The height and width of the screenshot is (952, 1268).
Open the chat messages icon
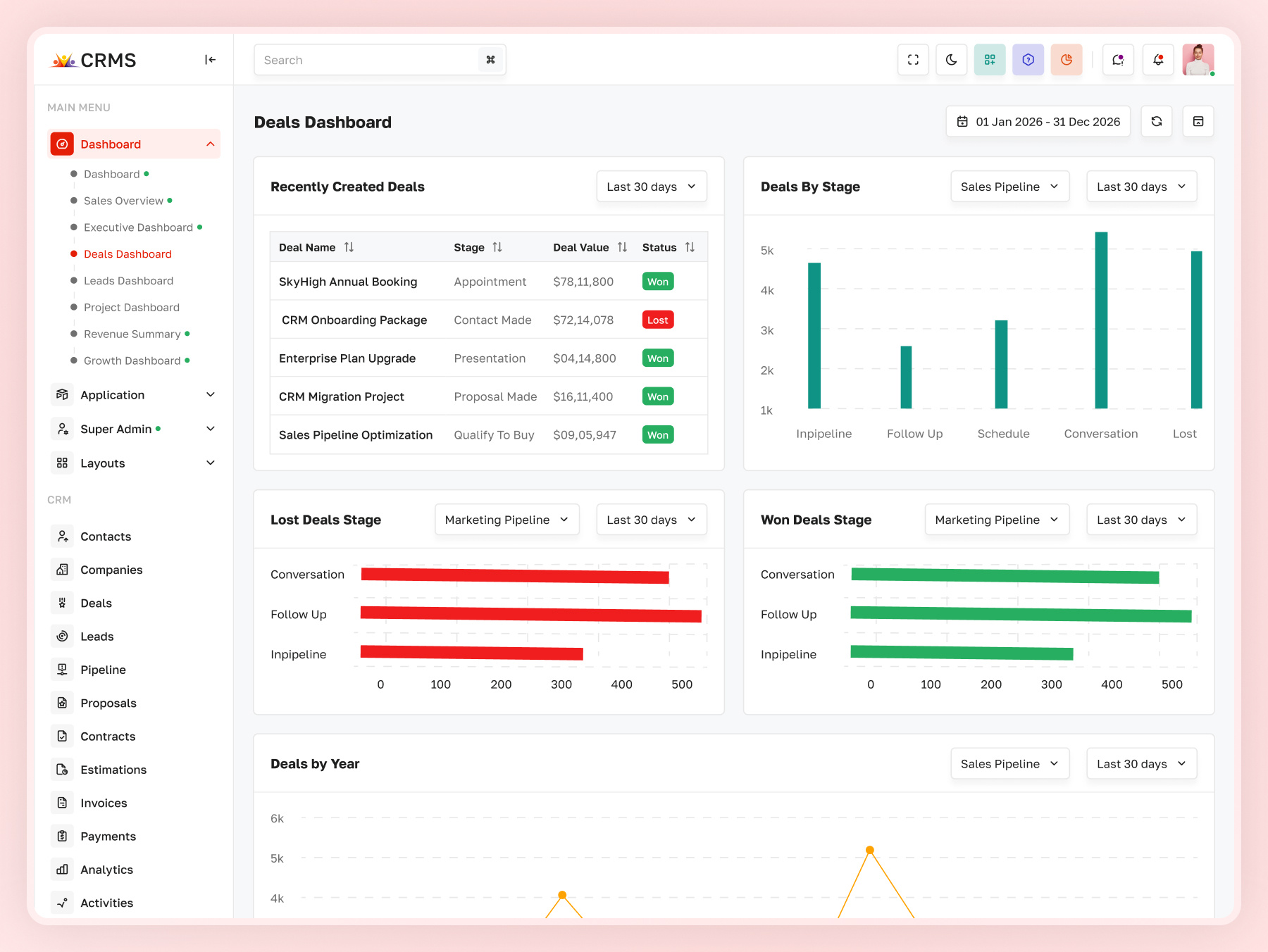[1118, 60]
